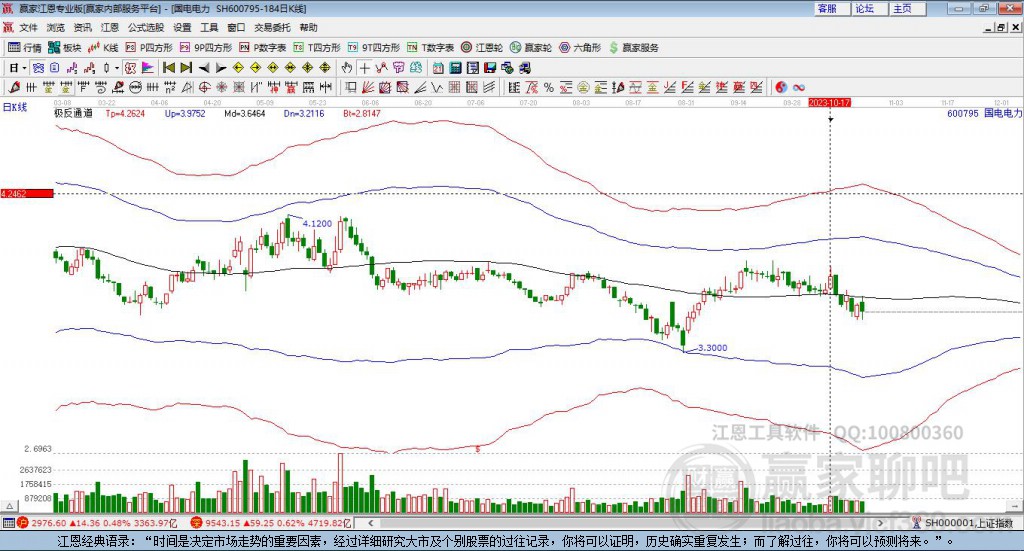The width and height of the screenshot is (1024, 551).
Task: Click the bottom-left up triangle button
Action: click(9, 506)
